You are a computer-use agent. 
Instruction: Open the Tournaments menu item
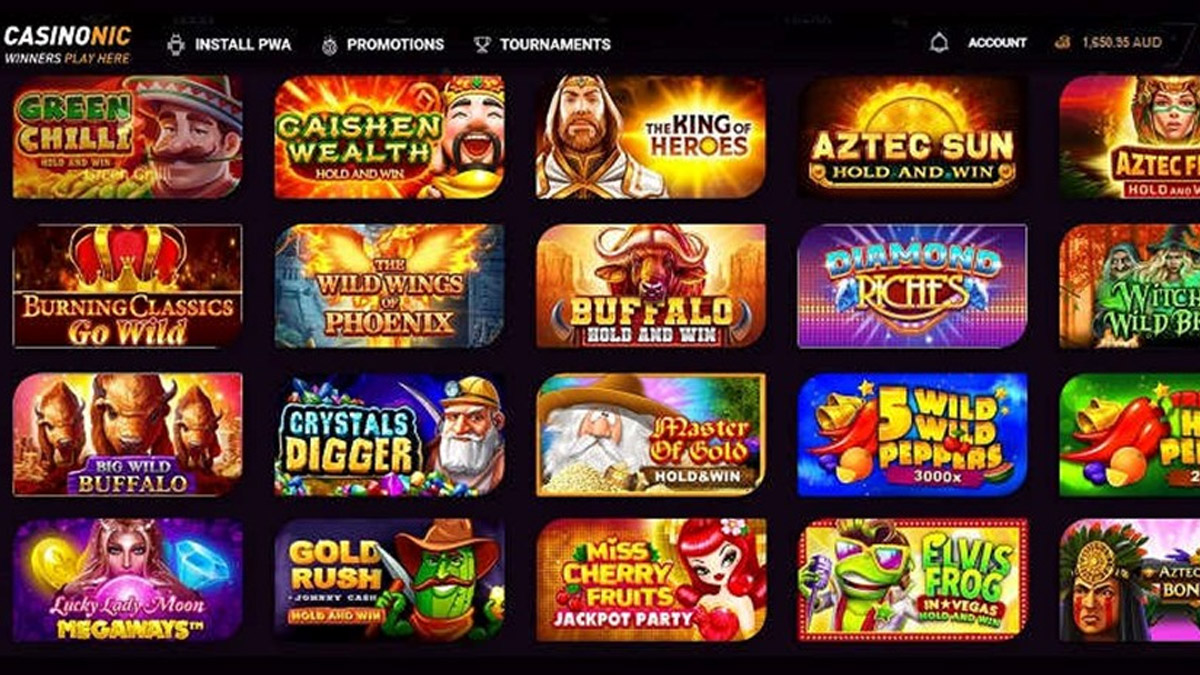(x=555, y=44)
